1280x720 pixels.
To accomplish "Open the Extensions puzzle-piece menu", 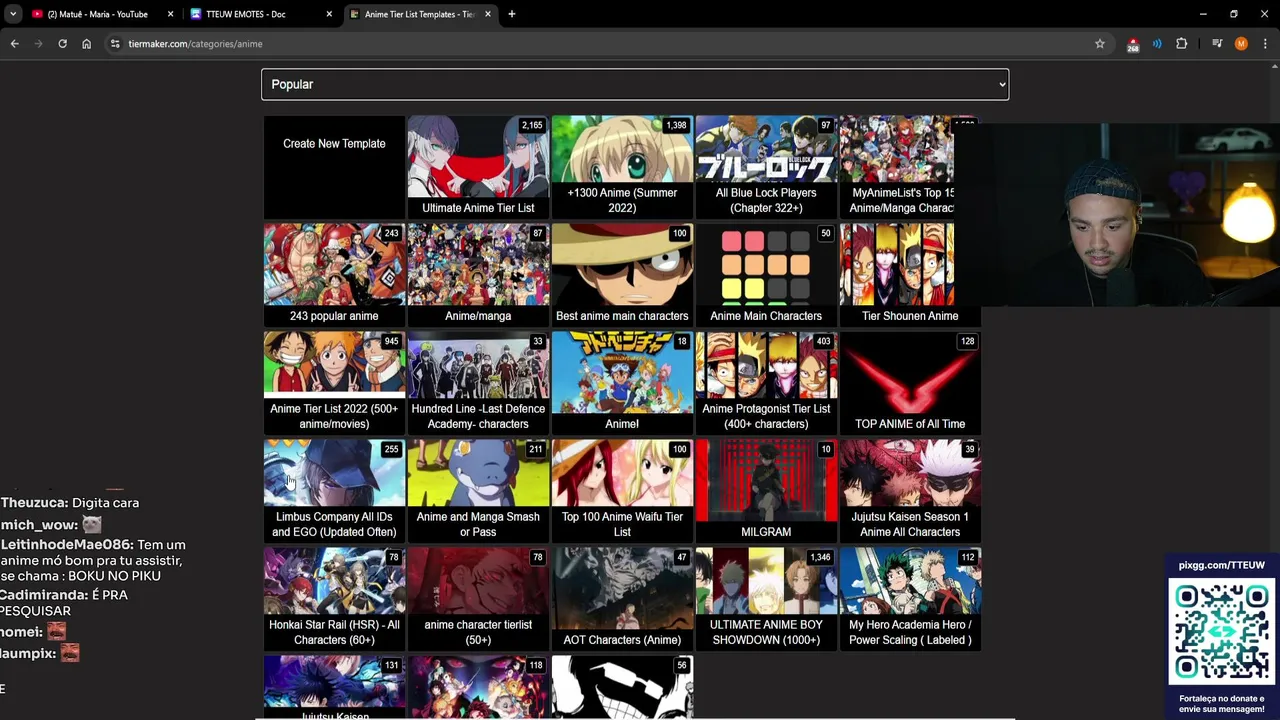I will [x=1181, y=44].
